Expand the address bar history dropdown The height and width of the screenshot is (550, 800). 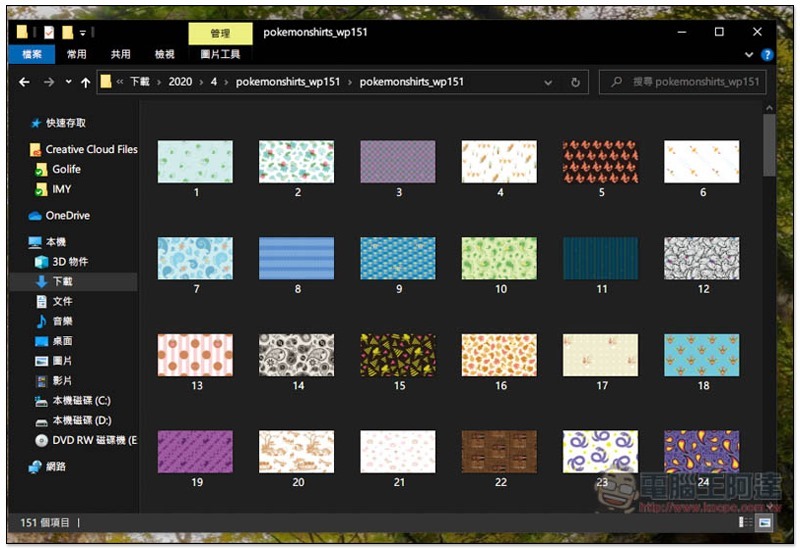coord(548,82)
